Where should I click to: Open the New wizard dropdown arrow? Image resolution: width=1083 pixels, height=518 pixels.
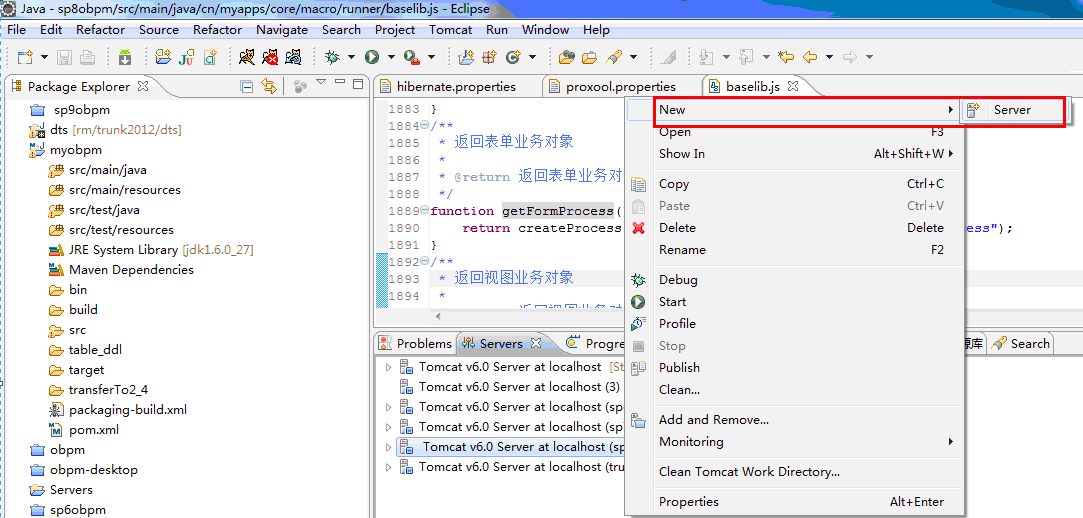[x=45, y=57]
